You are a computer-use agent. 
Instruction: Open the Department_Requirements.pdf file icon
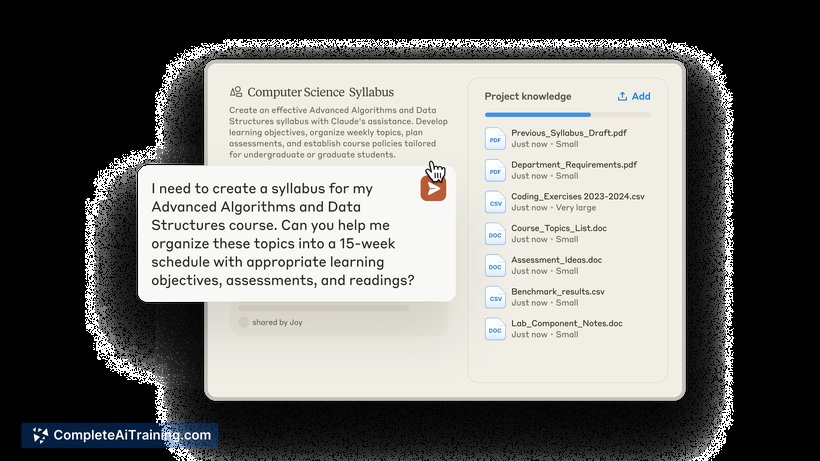tap(495, 170)
